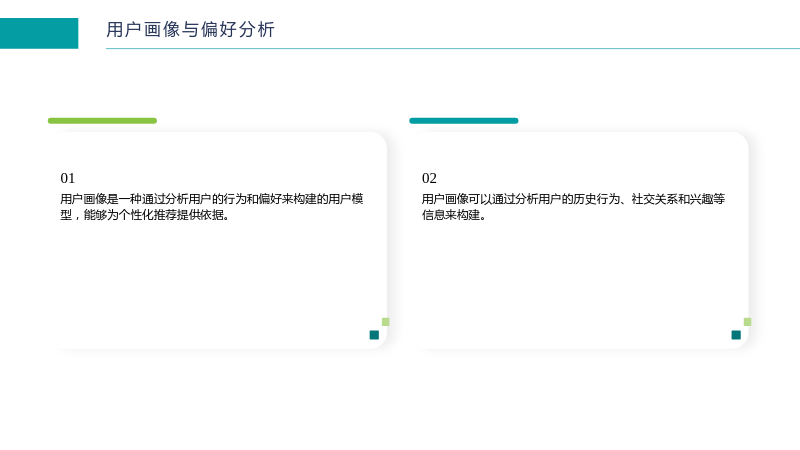
Task: Click the word 用户模 ending card 01's first line
Action: pos(346,199)
